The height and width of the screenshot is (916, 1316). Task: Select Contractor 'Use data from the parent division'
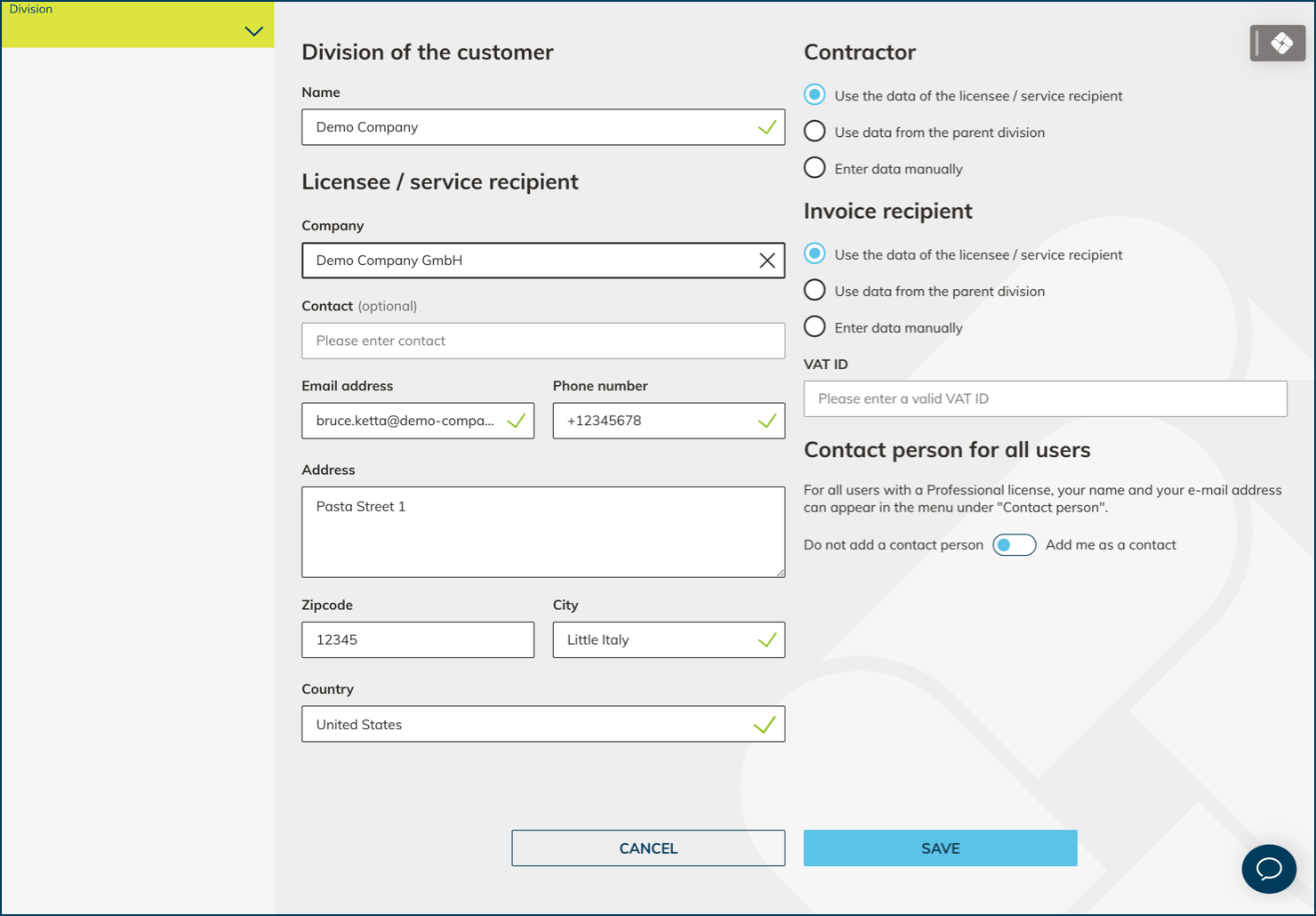pyautogui.click(x=814, y=132)
